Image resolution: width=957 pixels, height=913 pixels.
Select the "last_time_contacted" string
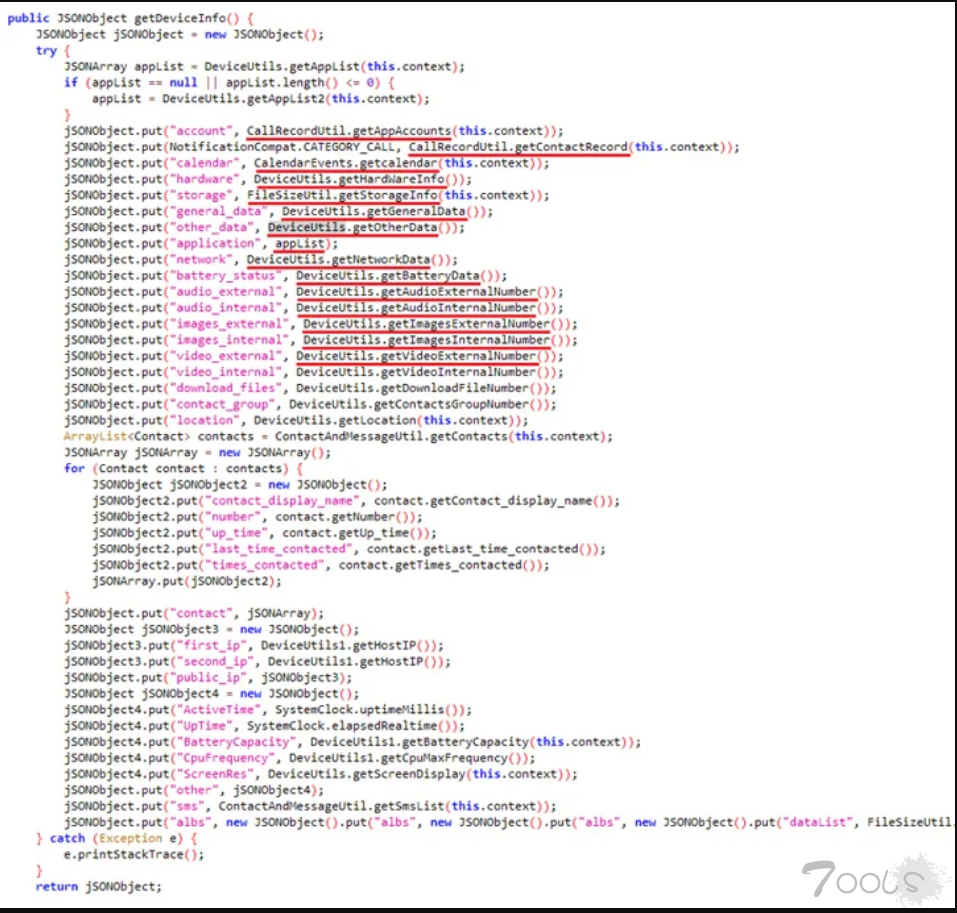point(278,549)
